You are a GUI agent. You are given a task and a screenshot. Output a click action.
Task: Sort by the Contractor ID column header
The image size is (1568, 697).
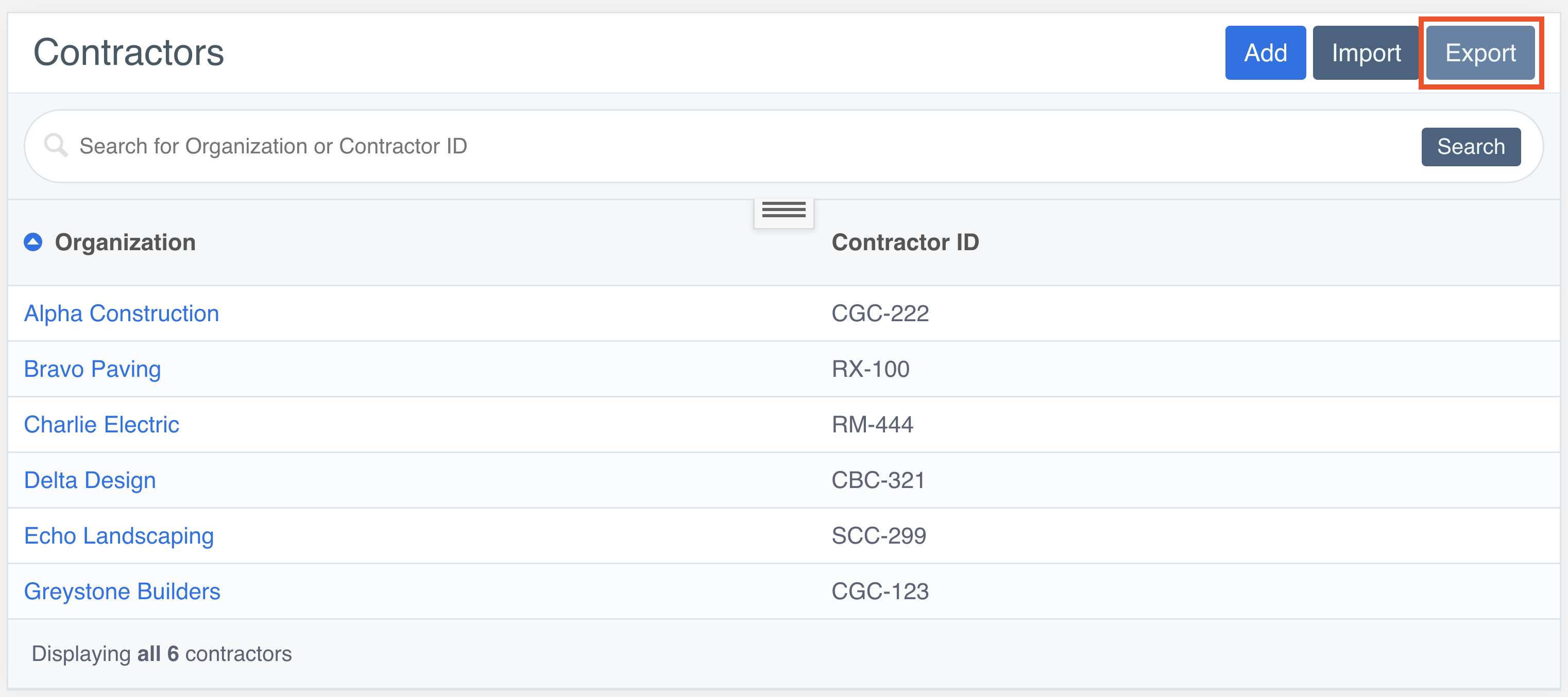[905, 242]
